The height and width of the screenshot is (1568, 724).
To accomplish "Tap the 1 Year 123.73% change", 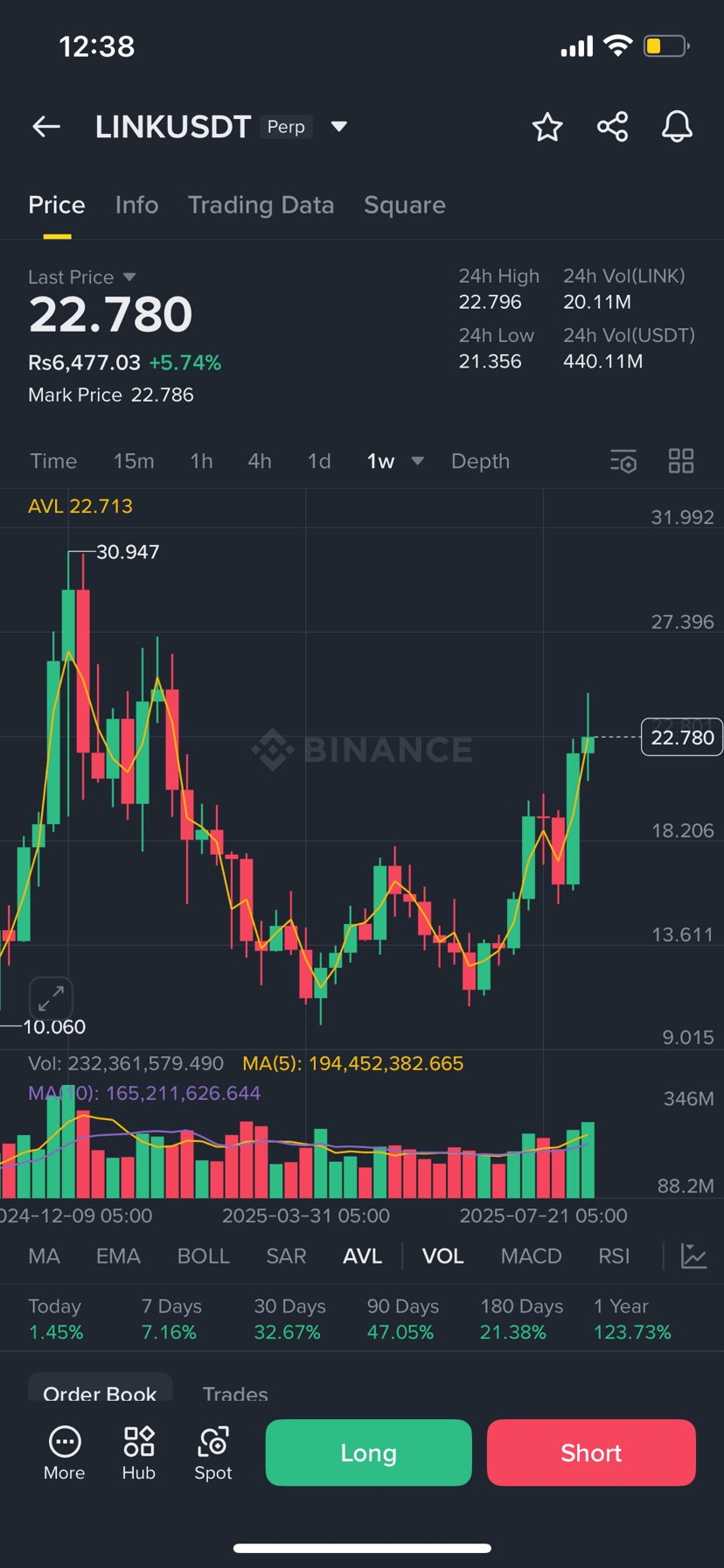I will 632,1319.
